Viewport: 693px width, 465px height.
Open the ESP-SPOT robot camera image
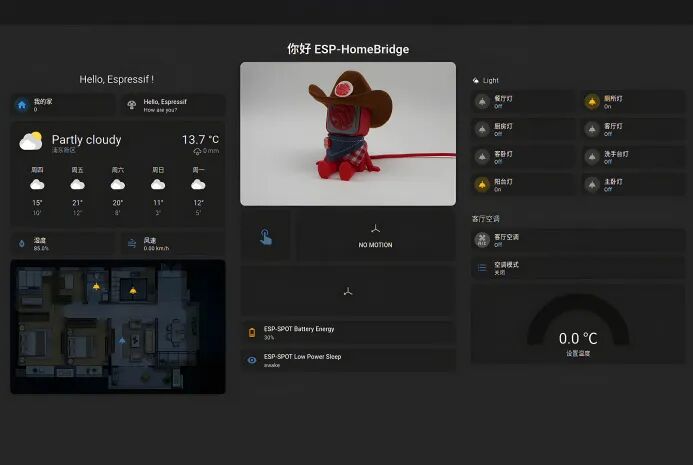347,134
